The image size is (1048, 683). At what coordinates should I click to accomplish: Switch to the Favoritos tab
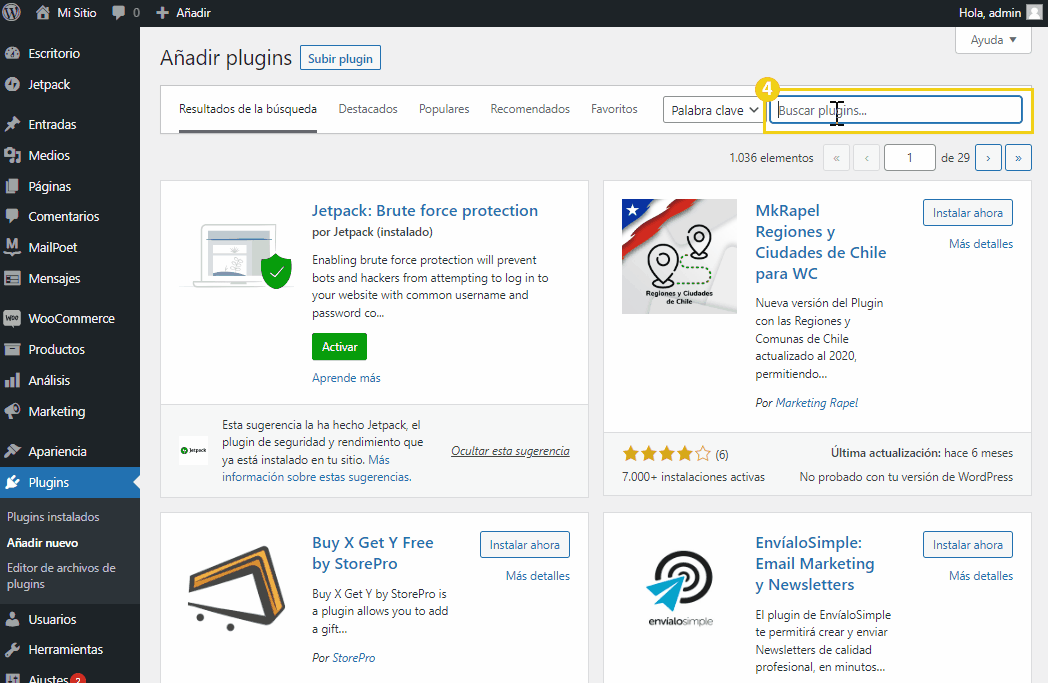click(614, 109)
